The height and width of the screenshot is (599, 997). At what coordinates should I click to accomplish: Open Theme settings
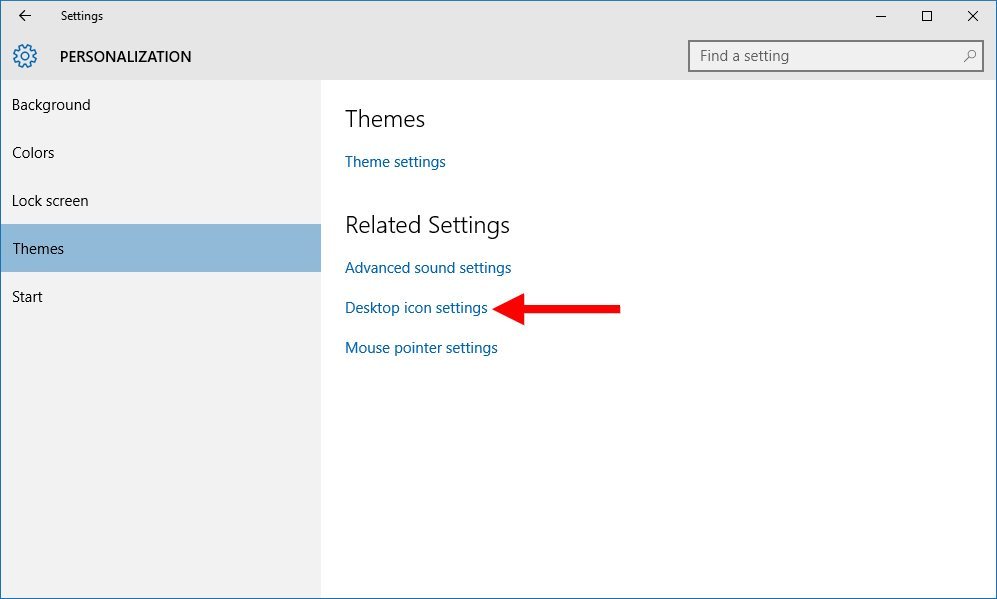(395, 161)
